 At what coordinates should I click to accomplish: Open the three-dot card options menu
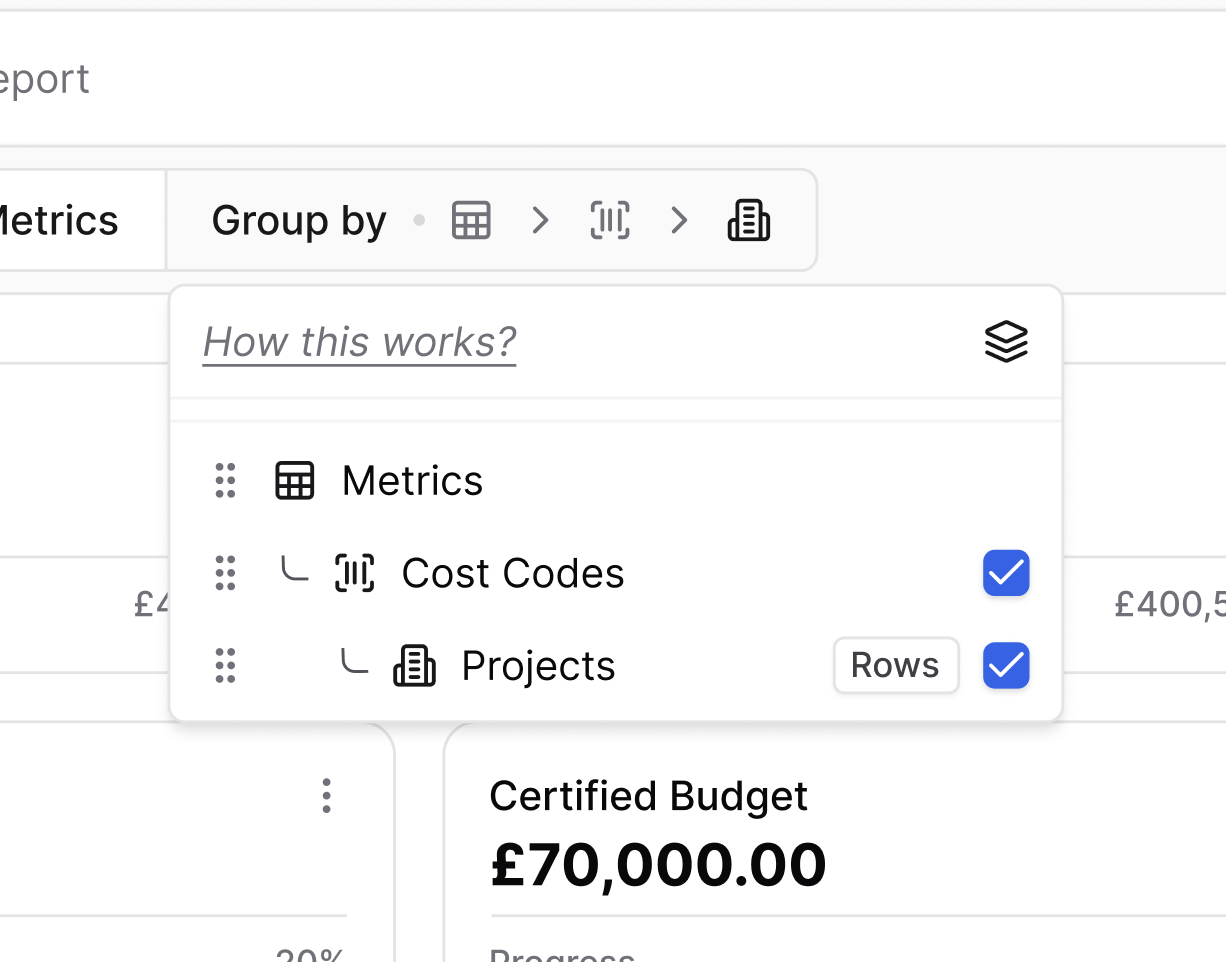326,796
